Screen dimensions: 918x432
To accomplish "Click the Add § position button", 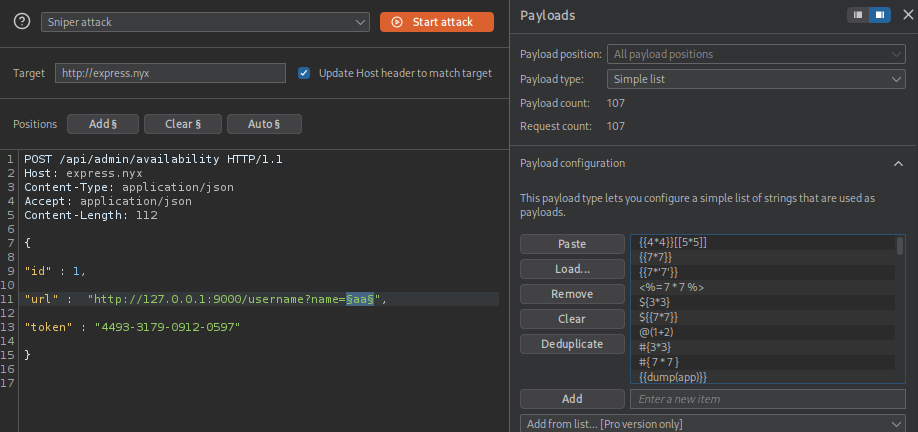I will [103, 124].
